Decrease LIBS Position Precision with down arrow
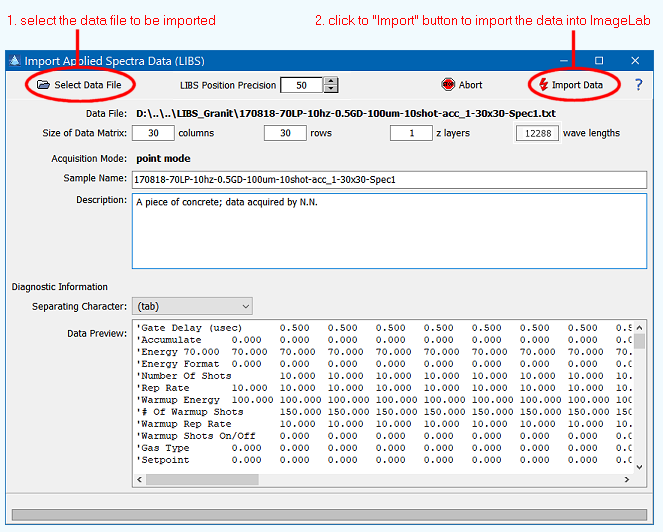 click(x=331, y=89)
